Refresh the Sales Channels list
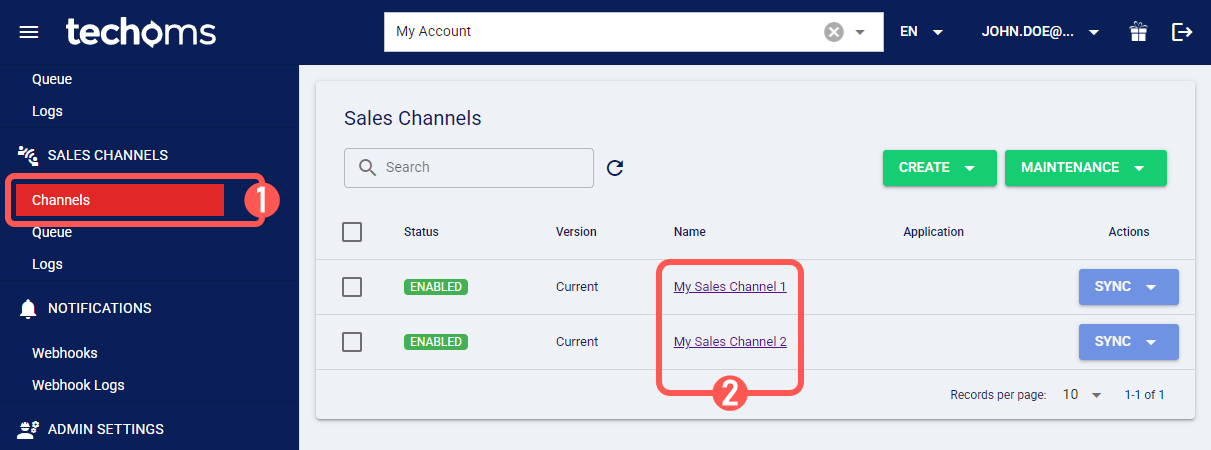This screenshot has width=1211, height=450. (615, 167)
